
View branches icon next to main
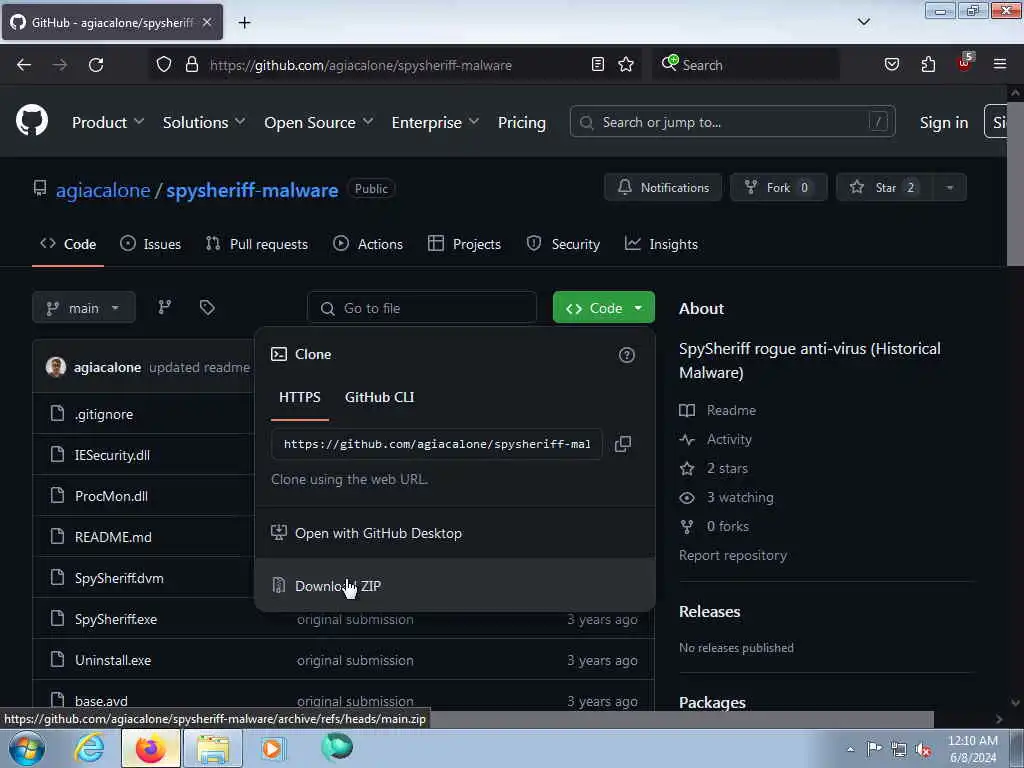coord(165,307)
